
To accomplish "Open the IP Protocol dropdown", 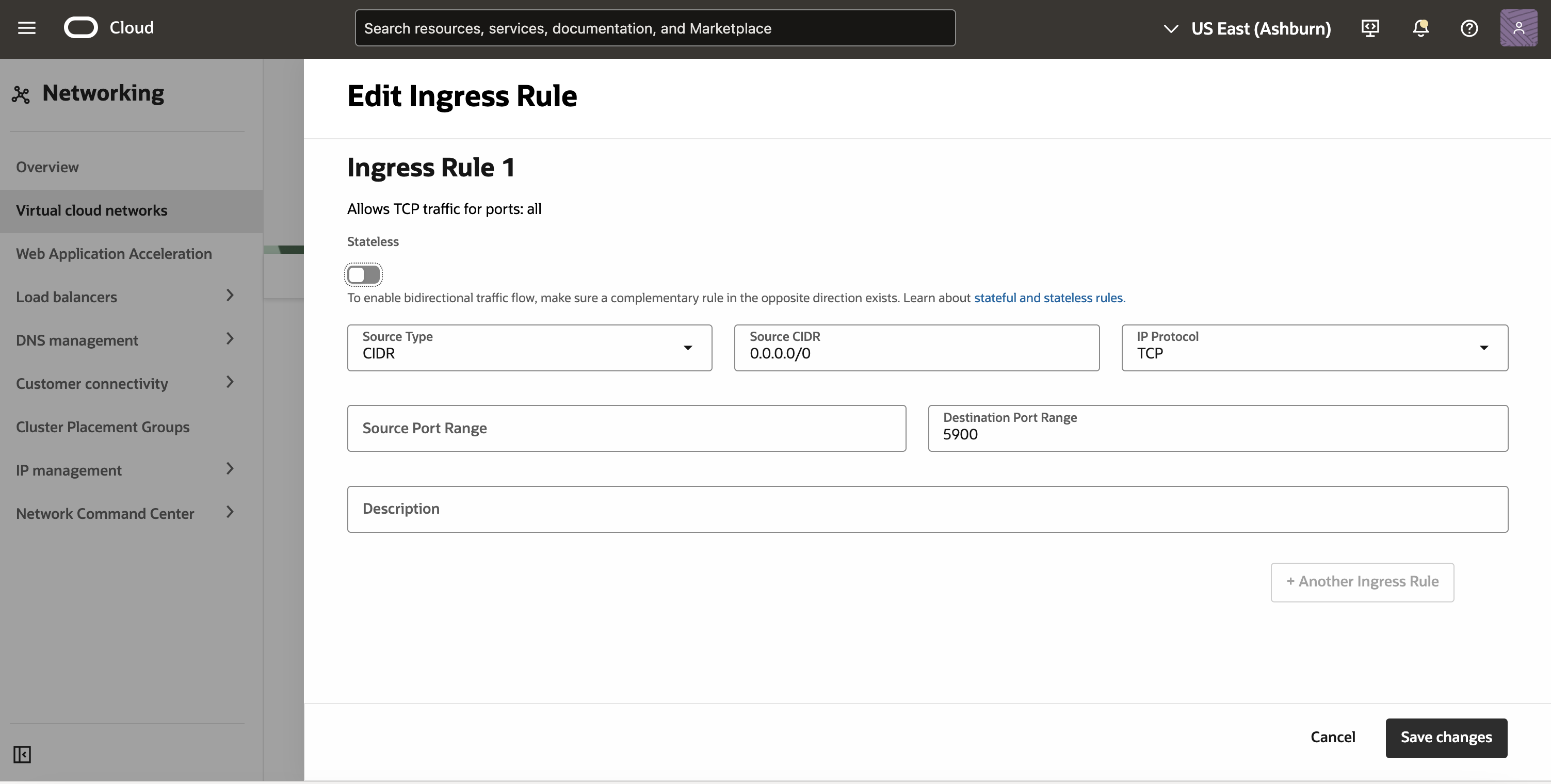I will [x=1314, y=348].
